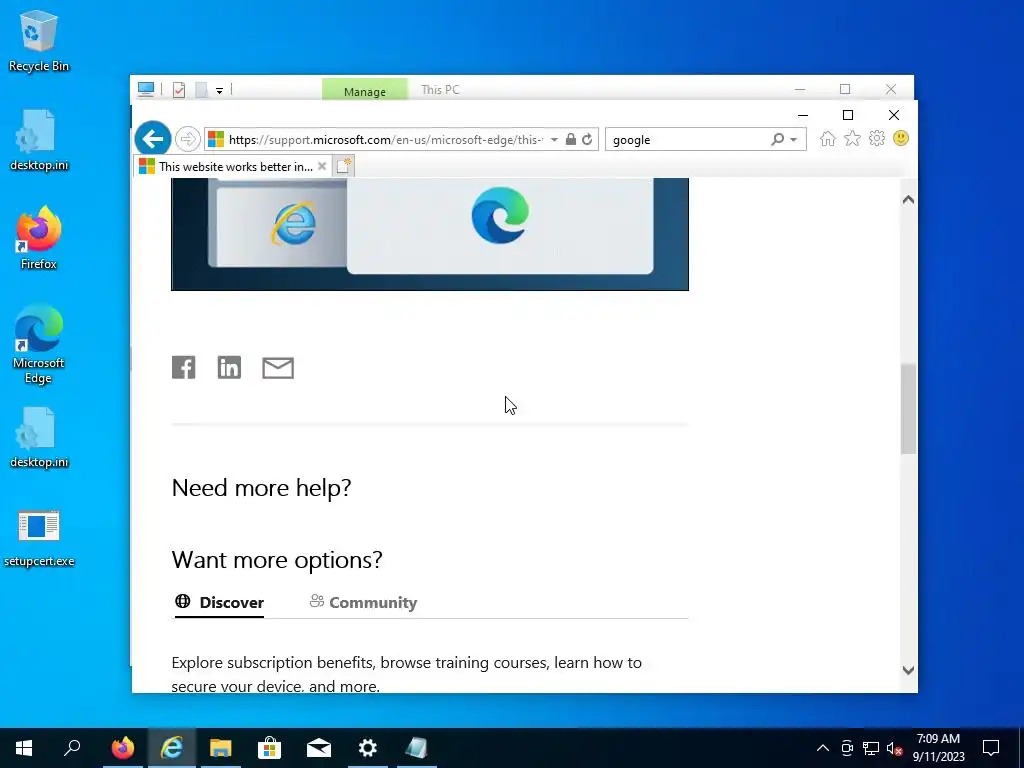Click the search magnifier icon in search box
Viewport: 1024px width, 768px height.
point(777,139)
